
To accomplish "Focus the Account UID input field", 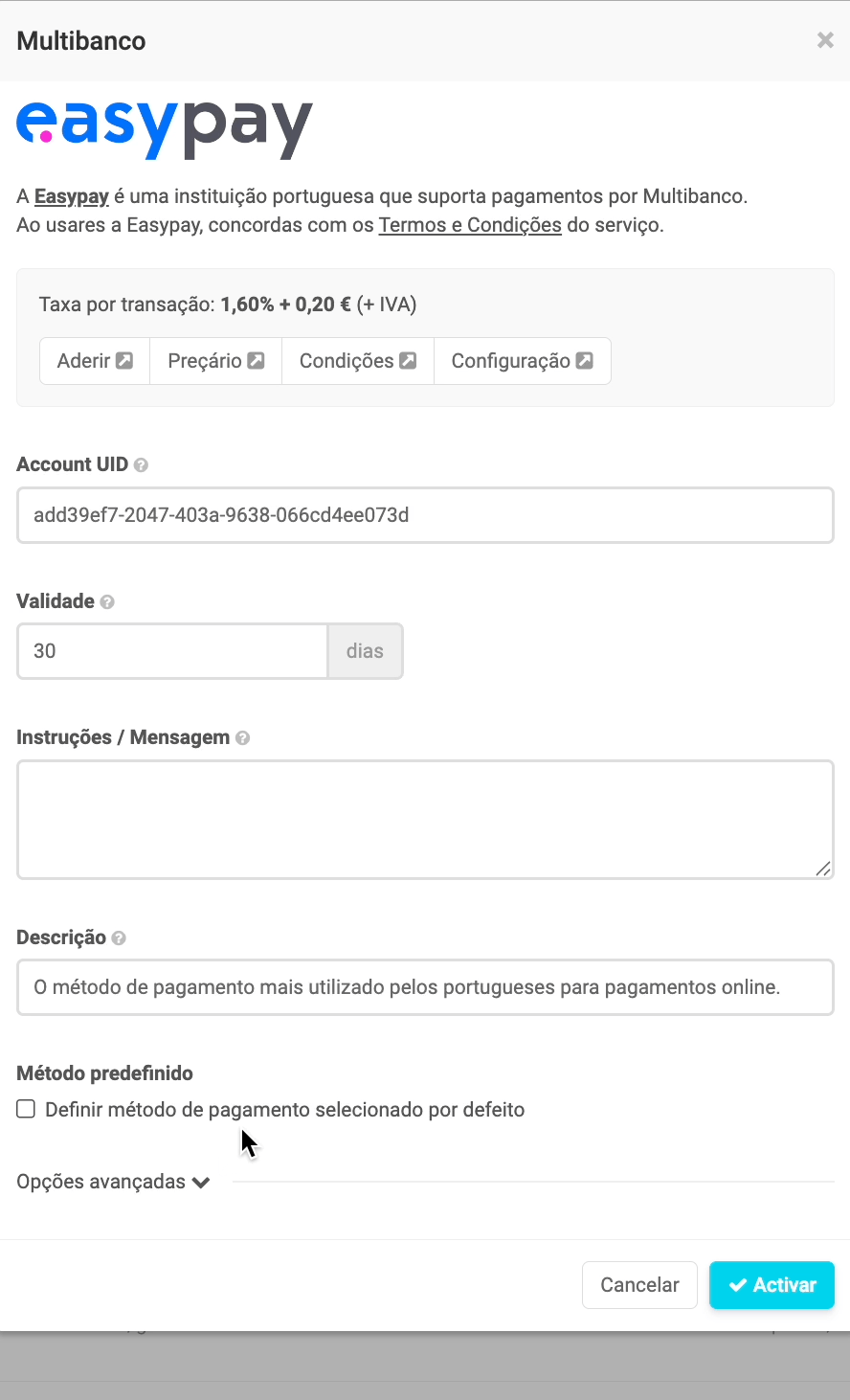I will [425, 515].
